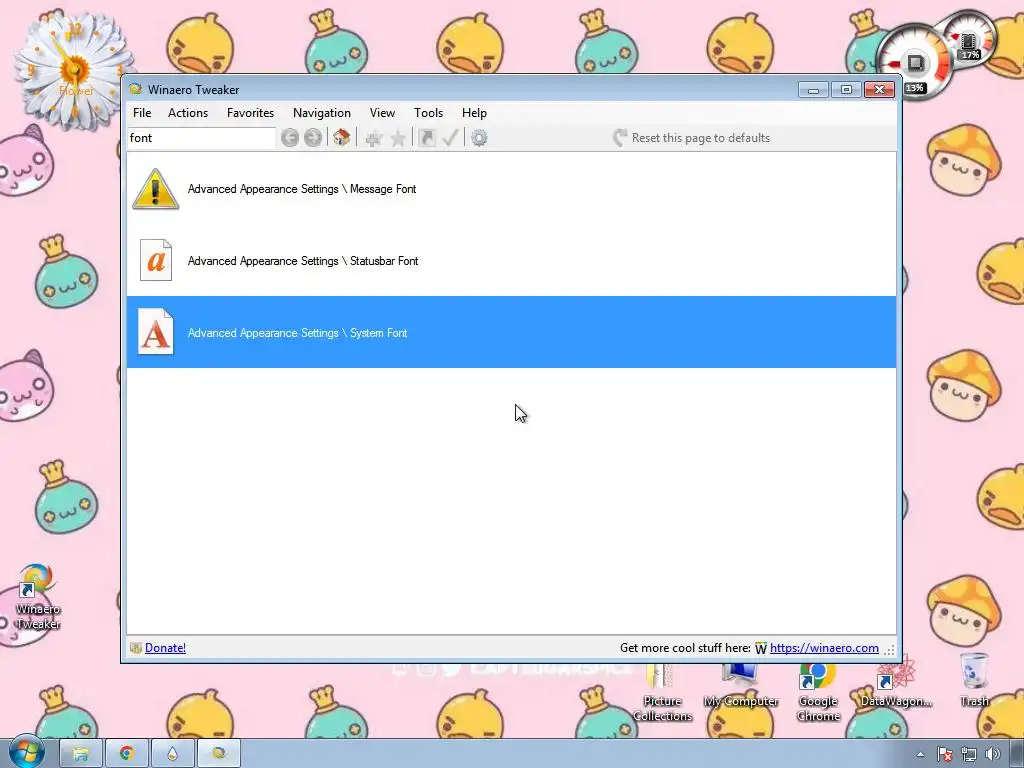Click the Message Font warning icon

(x=155, y=189)
